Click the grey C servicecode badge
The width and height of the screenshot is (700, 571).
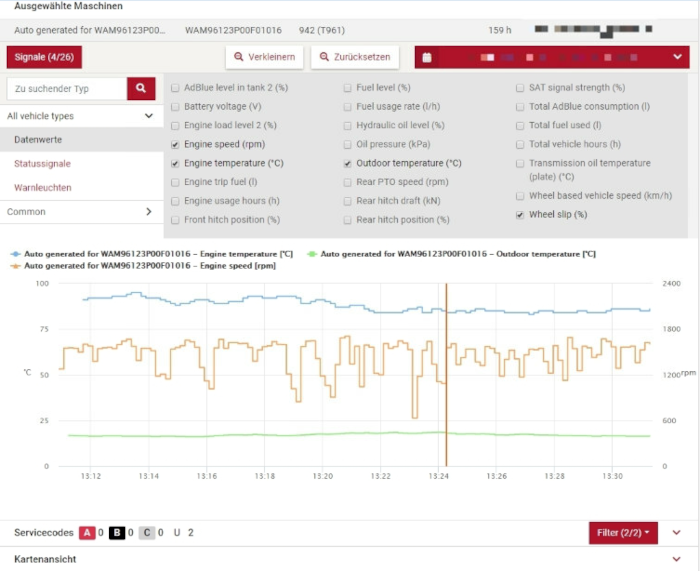pyautogui.click(x=146, y=533)
